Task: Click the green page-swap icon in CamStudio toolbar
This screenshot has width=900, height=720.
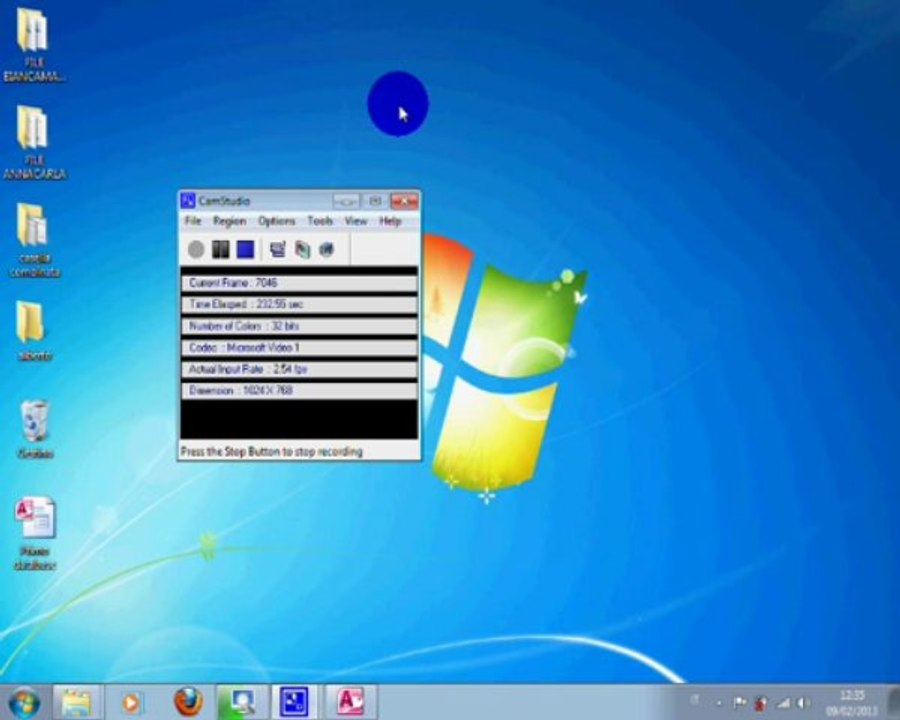Action: 302,249
